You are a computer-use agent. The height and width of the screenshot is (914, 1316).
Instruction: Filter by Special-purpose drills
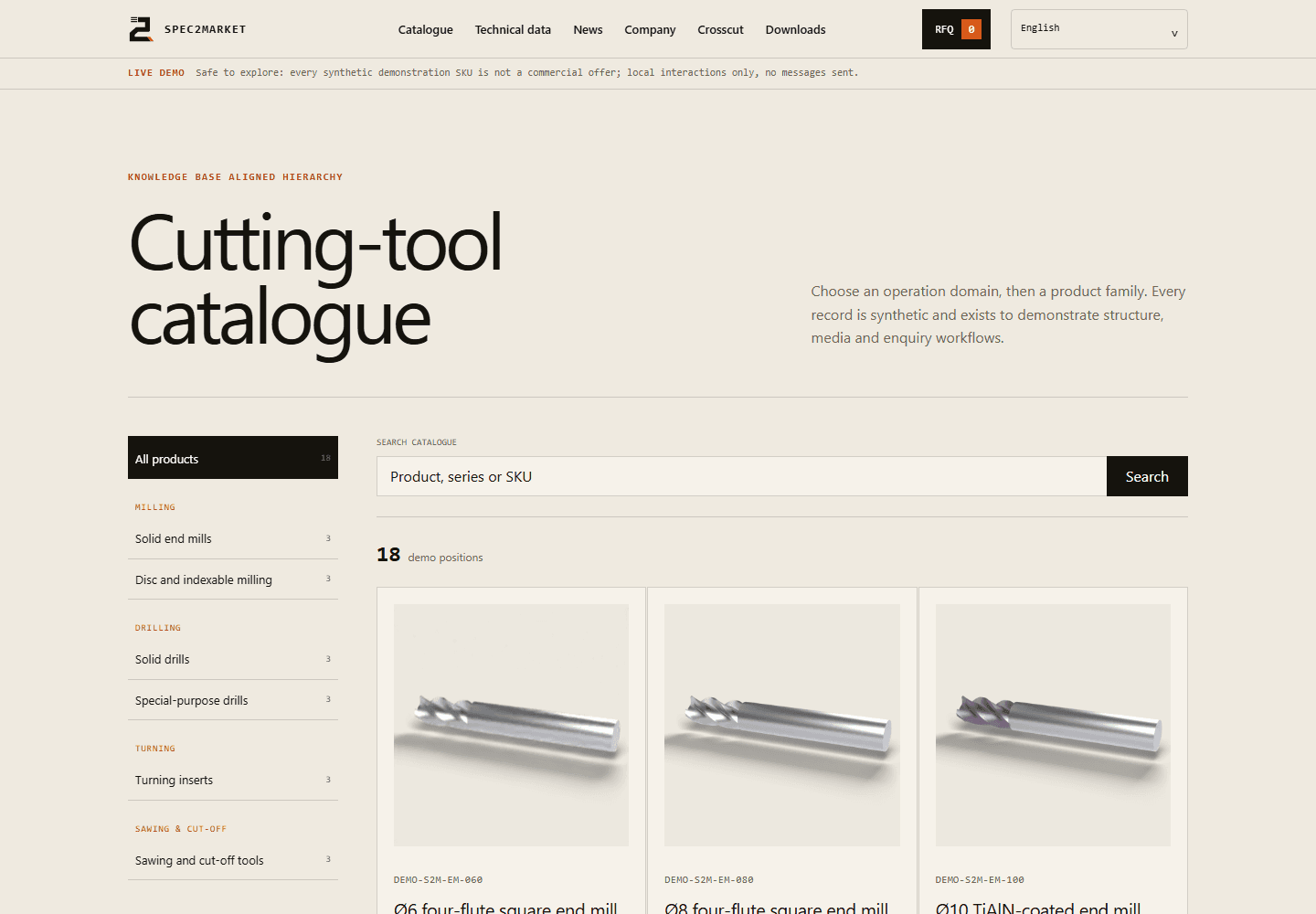click(233, 700)
